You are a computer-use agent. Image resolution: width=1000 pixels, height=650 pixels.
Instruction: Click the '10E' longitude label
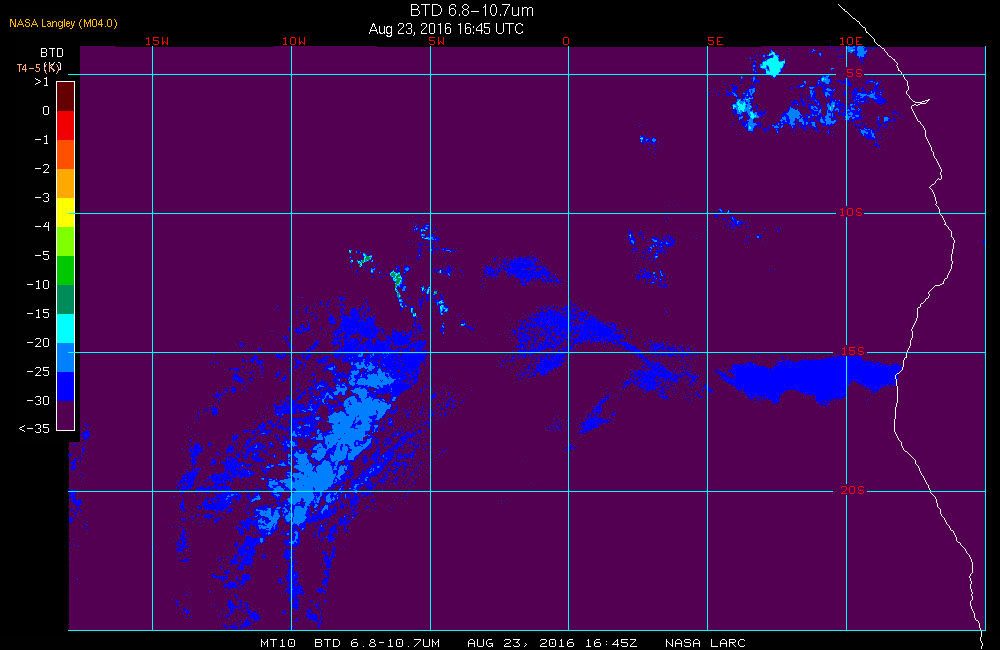[851, 41]
